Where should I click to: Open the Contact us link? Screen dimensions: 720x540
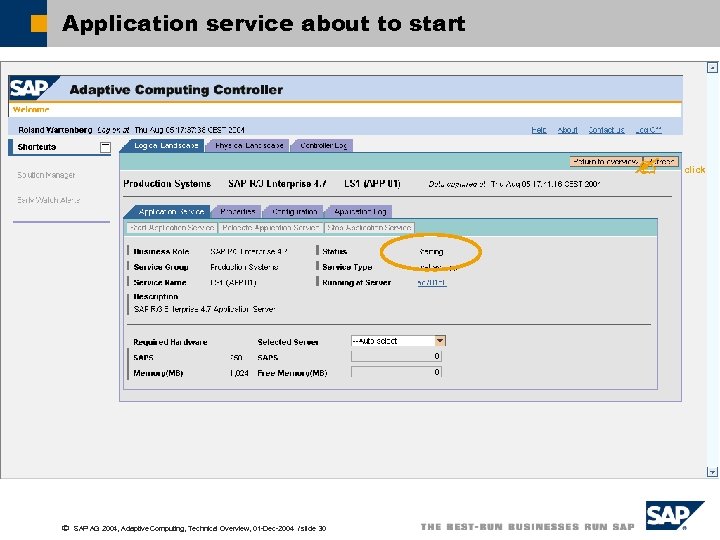[x=607, y=130]
